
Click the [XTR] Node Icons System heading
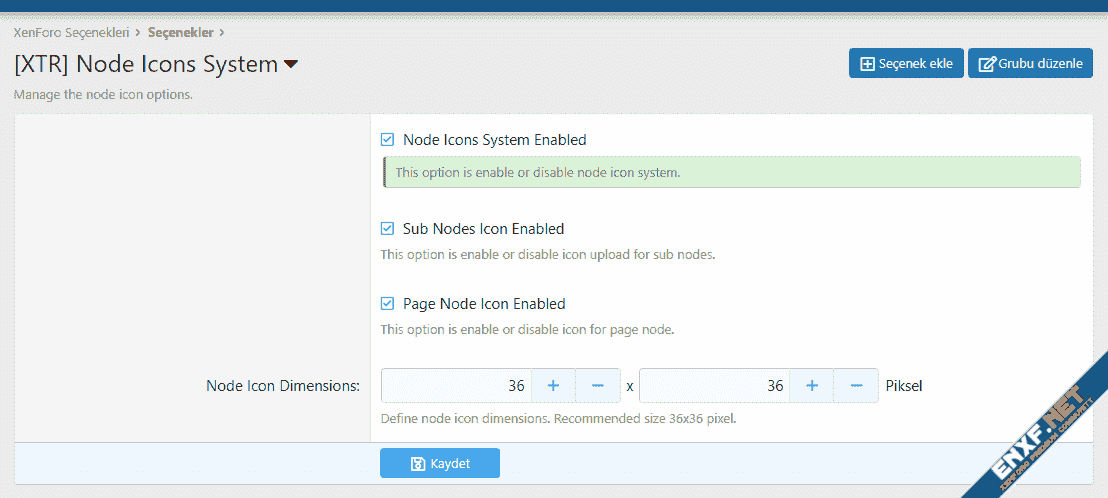coord(146,65)
